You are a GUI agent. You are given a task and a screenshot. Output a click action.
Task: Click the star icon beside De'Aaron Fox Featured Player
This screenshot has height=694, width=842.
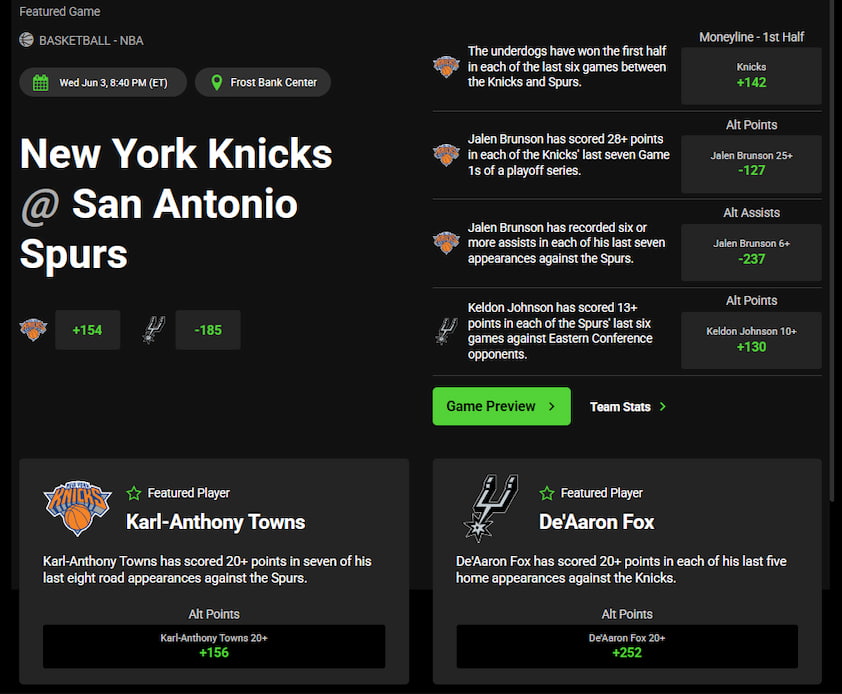(x=547, y=493)
